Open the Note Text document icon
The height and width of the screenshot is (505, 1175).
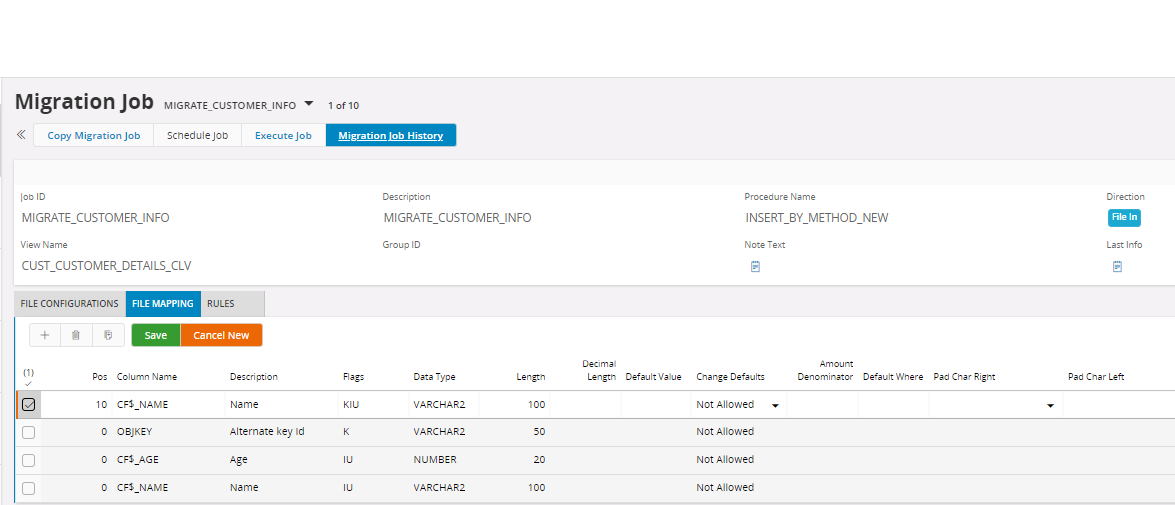click(x=756, y=266)
